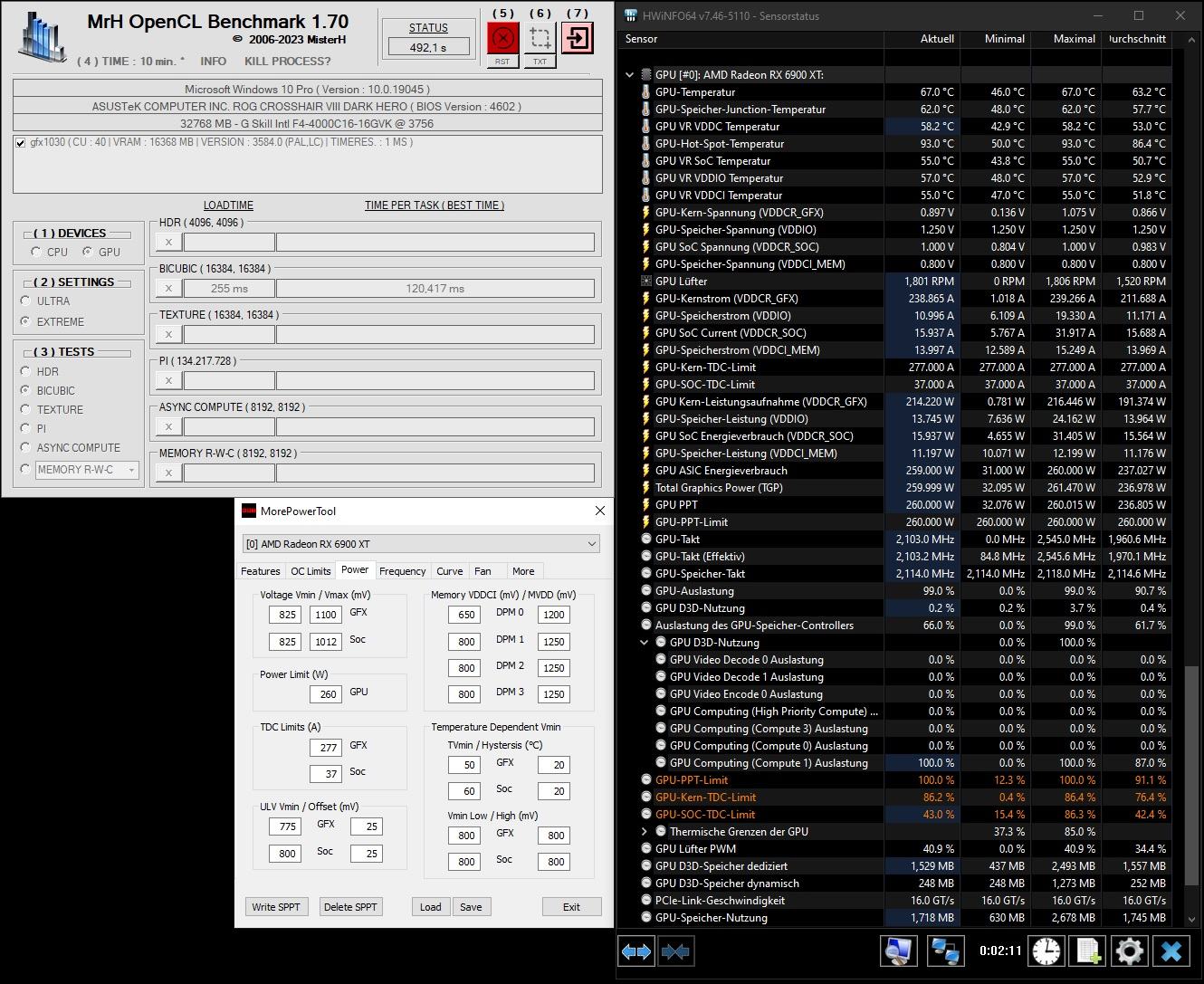
Task: Open HWiNFO summary monitor magnifier icon
Action: (x=898, y=951)
